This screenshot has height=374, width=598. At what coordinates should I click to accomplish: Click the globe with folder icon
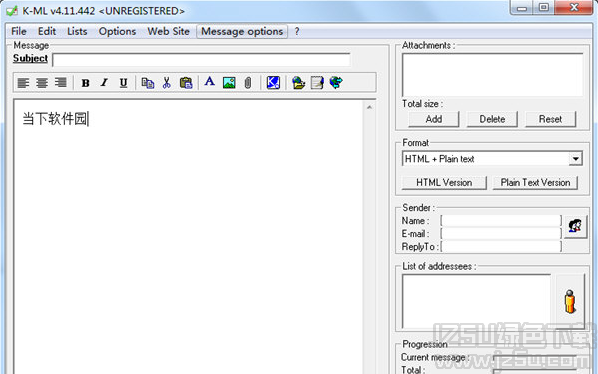tap(298, 82)
